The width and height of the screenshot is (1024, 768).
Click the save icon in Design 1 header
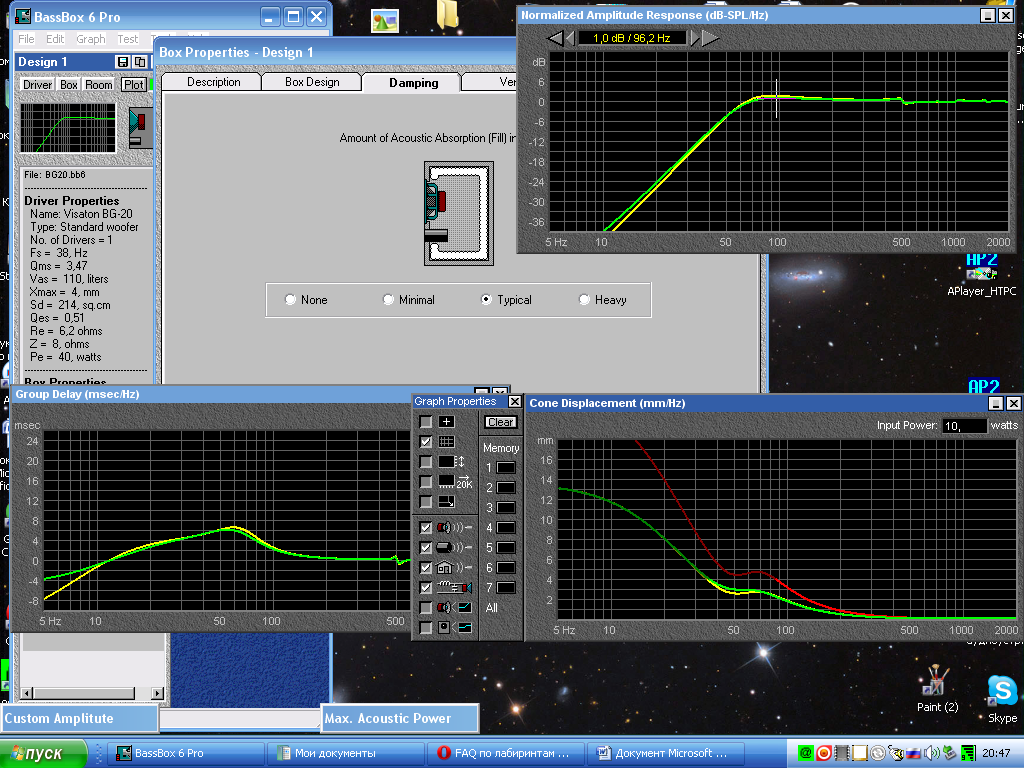122,61
